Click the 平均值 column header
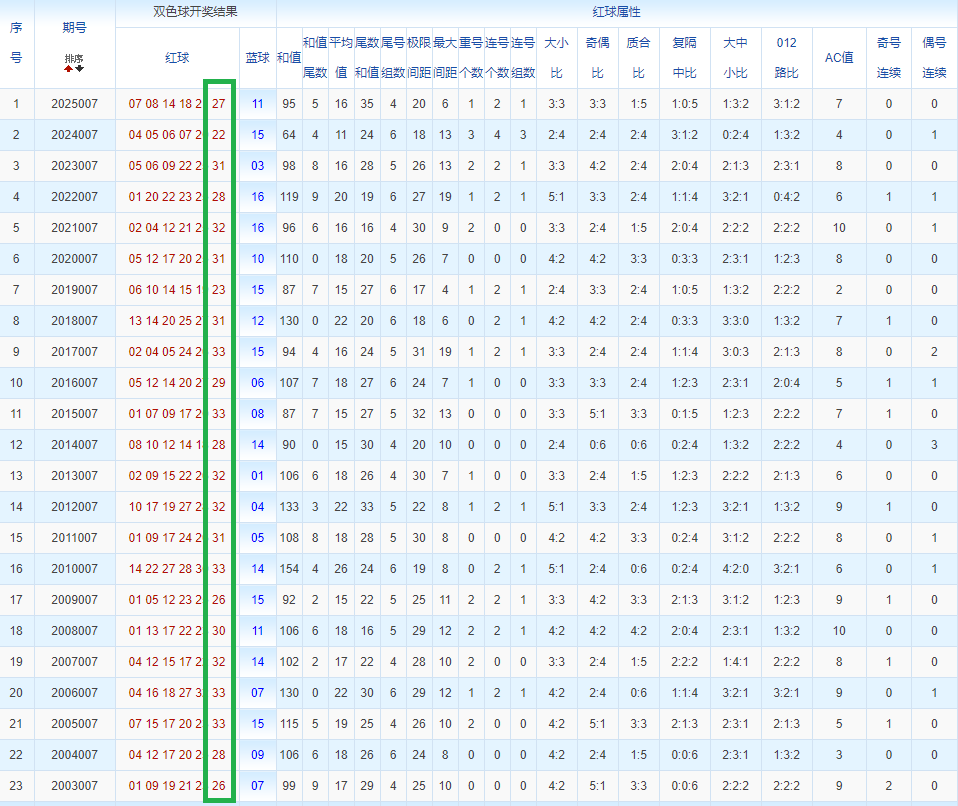The height and width of the screenshot is (806, 958). 341,58
